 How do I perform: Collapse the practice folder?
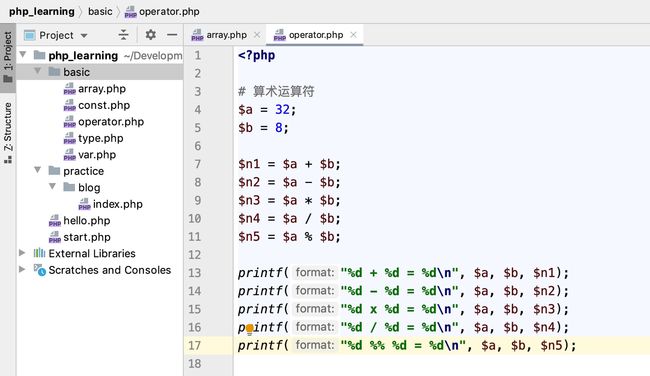(x=38, y=170)
